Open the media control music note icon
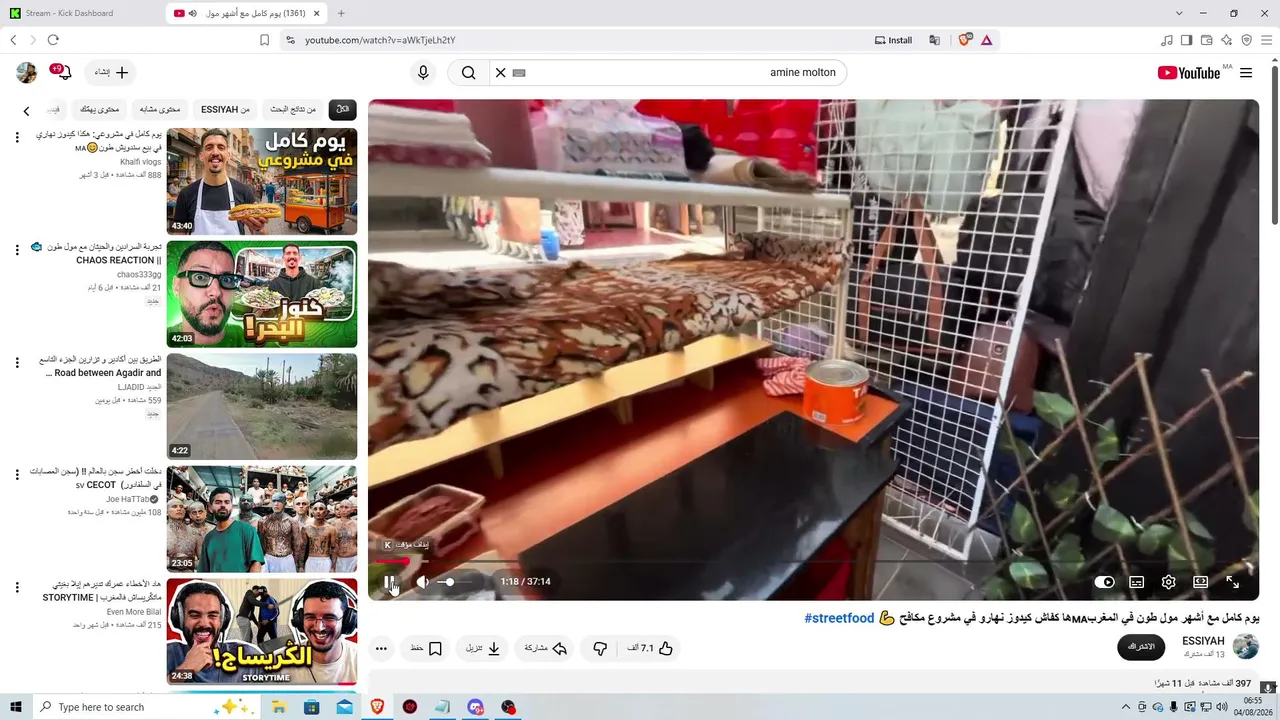The width and height of the screenshot is (1280, 720). click(1167, 40)
